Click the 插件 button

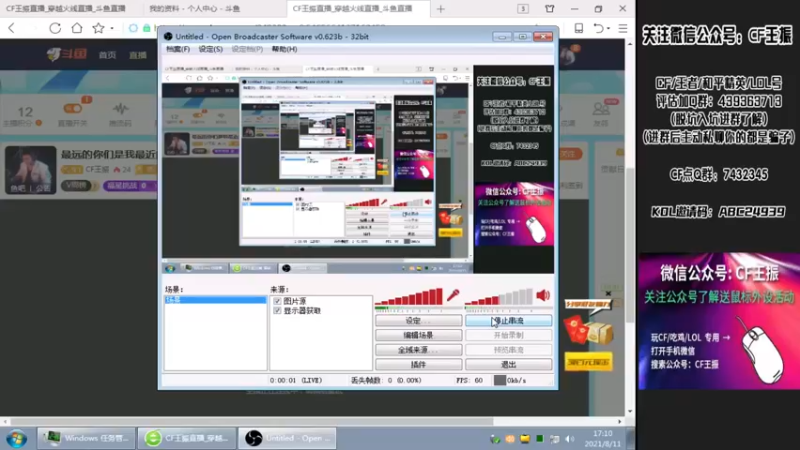pos(418,364)
